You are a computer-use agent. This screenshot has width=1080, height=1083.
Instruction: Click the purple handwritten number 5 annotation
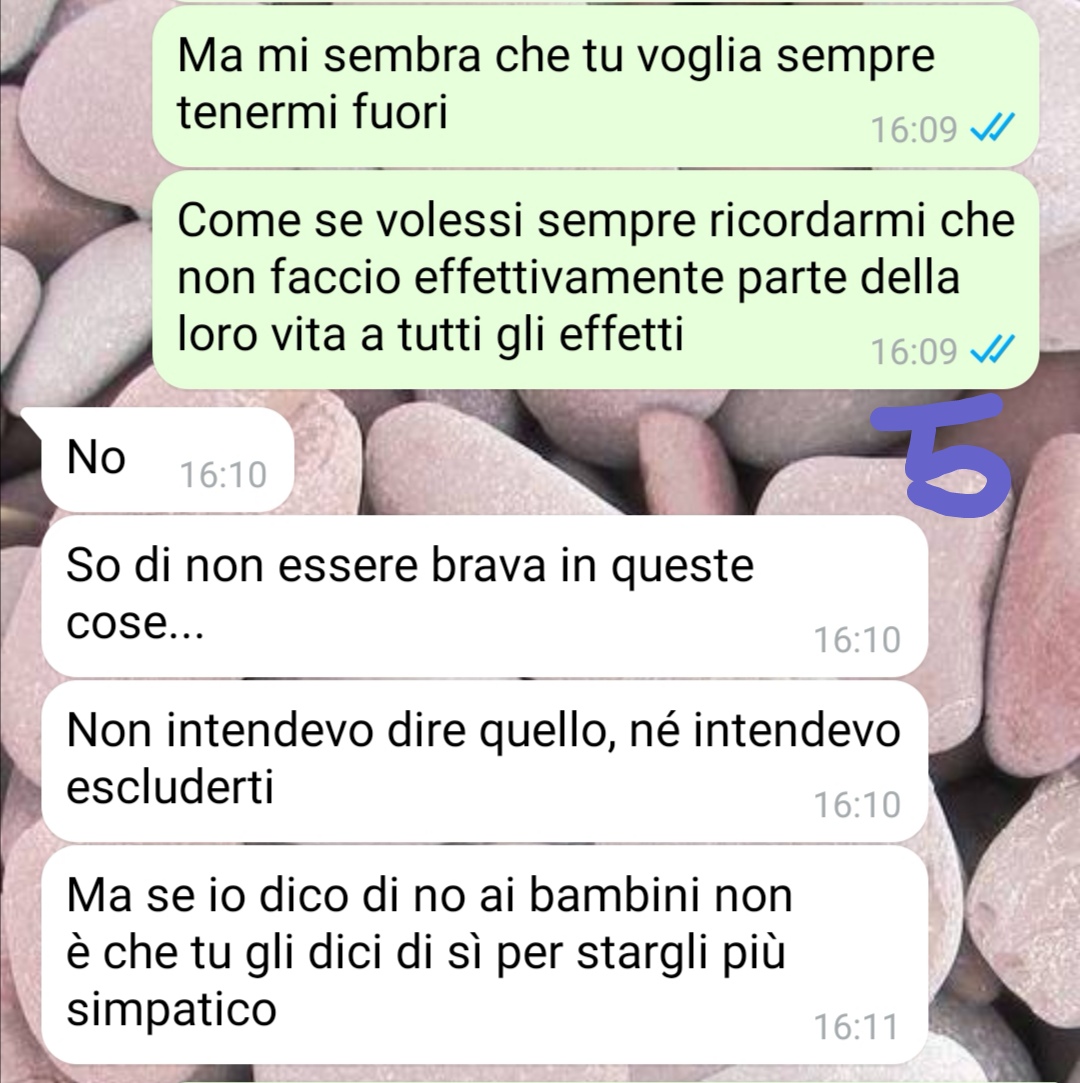point(943,454)
